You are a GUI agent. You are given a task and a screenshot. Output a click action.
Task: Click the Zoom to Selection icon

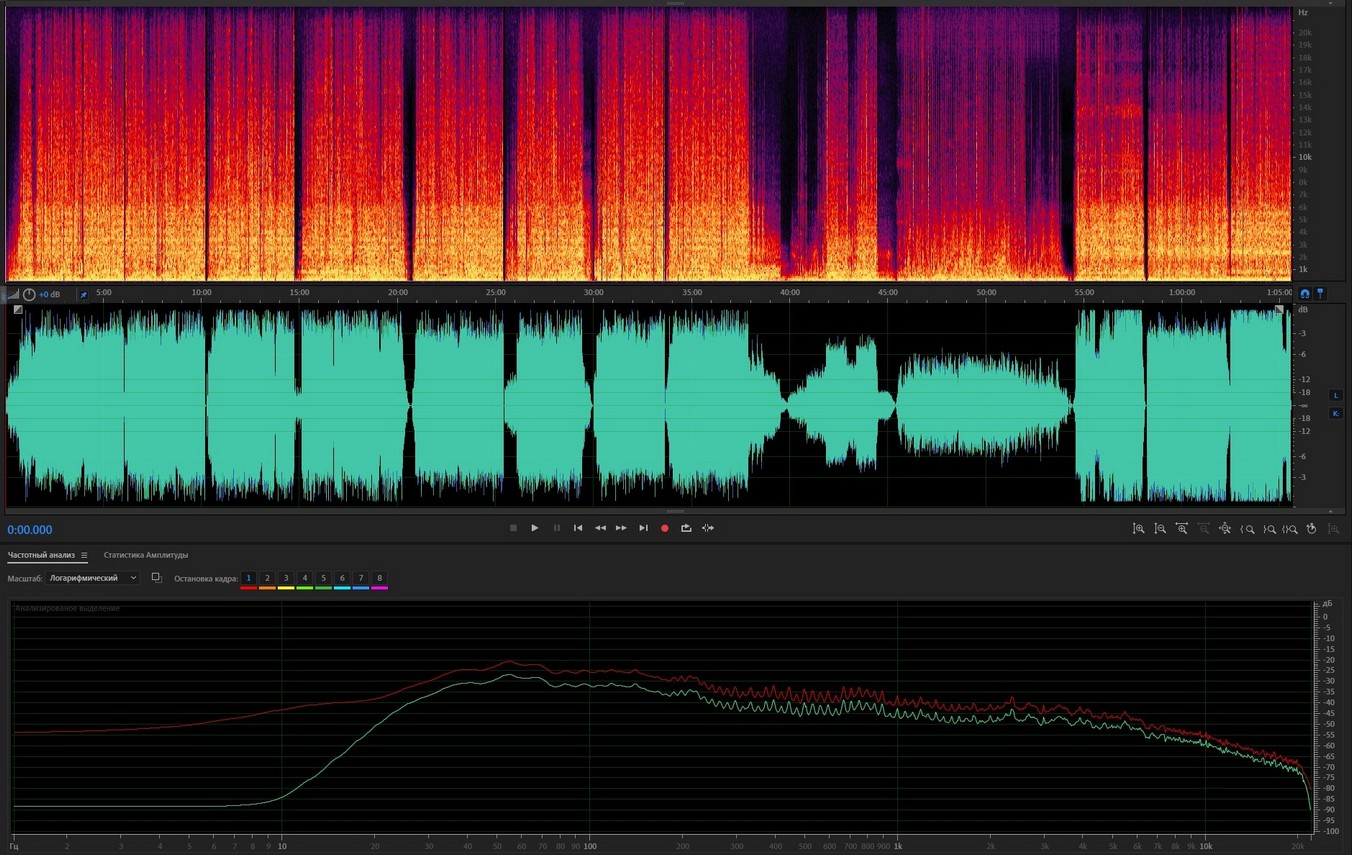pyautogui.click(x=1290, y=529)
